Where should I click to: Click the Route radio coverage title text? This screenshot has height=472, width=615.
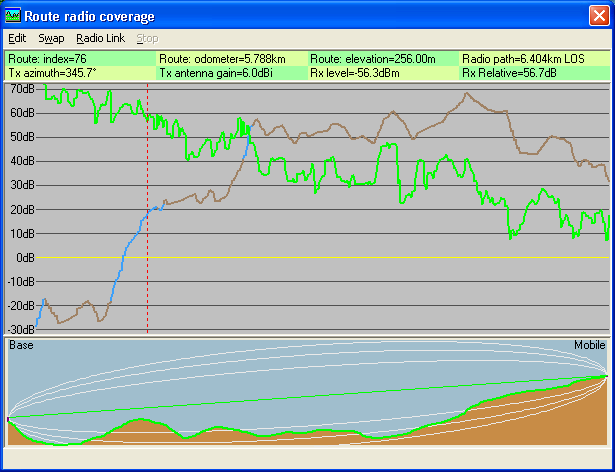click(x=89, y=16)
